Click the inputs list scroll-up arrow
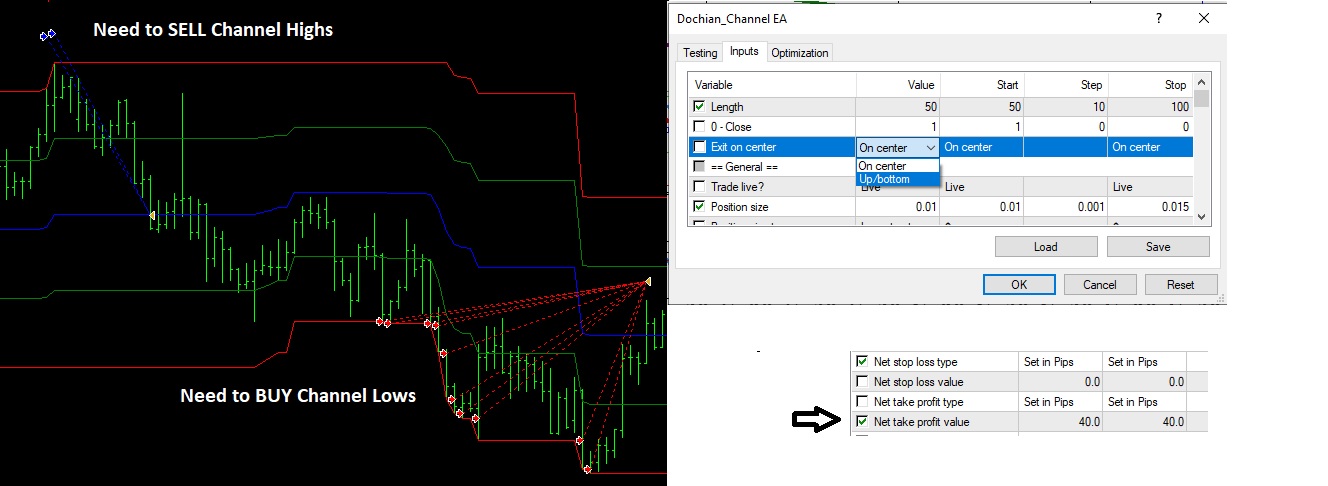The width and height of the screenshot is (1328, 486). click(1202, 81)
